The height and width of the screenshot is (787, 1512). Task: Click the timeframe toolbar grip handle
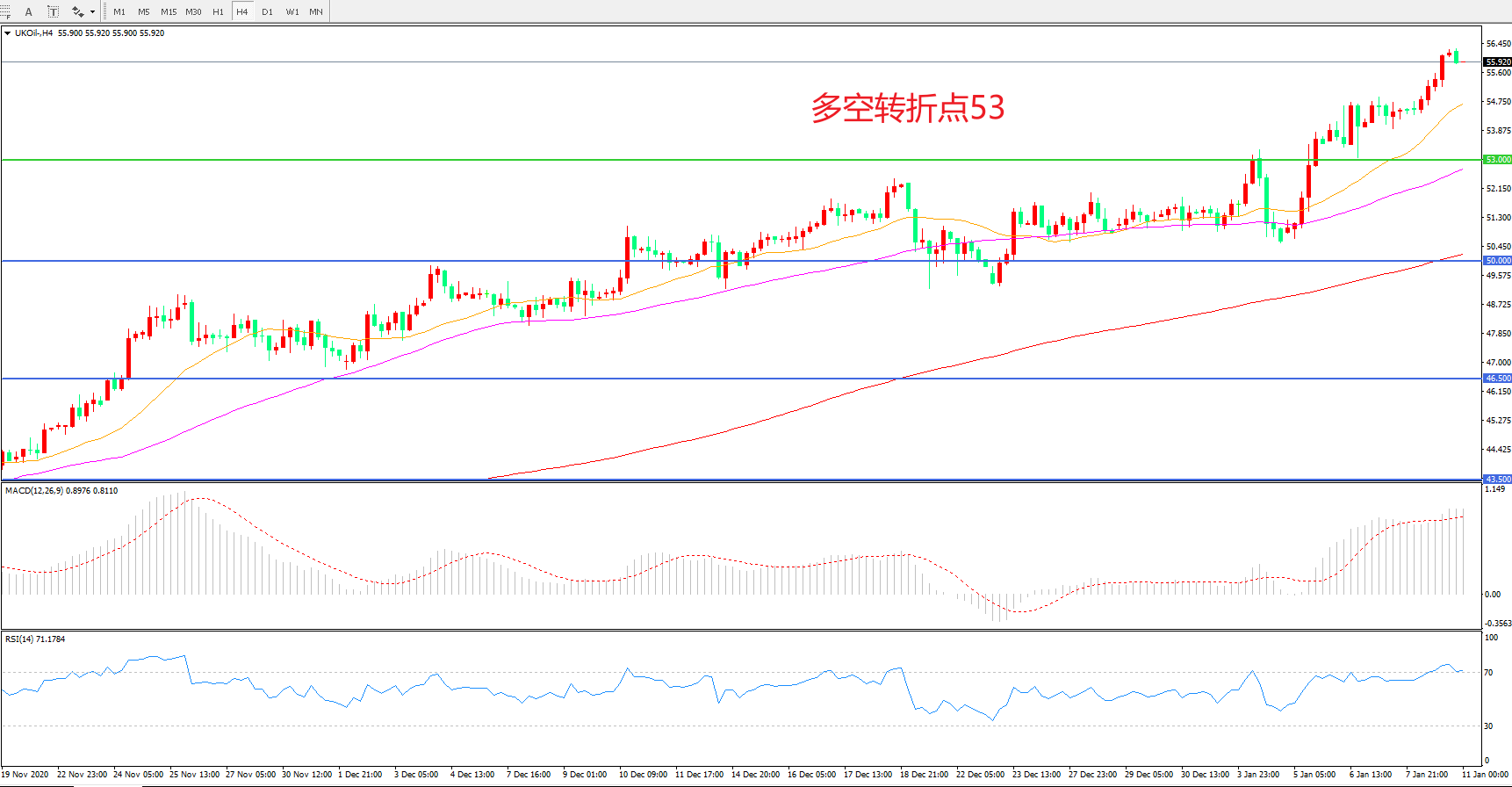(105, 11)
